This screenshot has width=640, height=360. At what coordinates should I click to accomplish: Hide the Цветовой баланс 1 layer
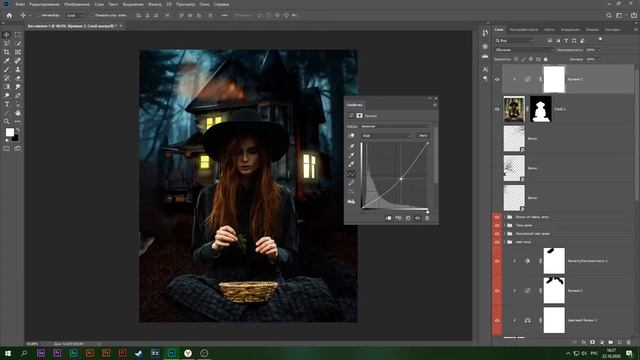point(497,320)
